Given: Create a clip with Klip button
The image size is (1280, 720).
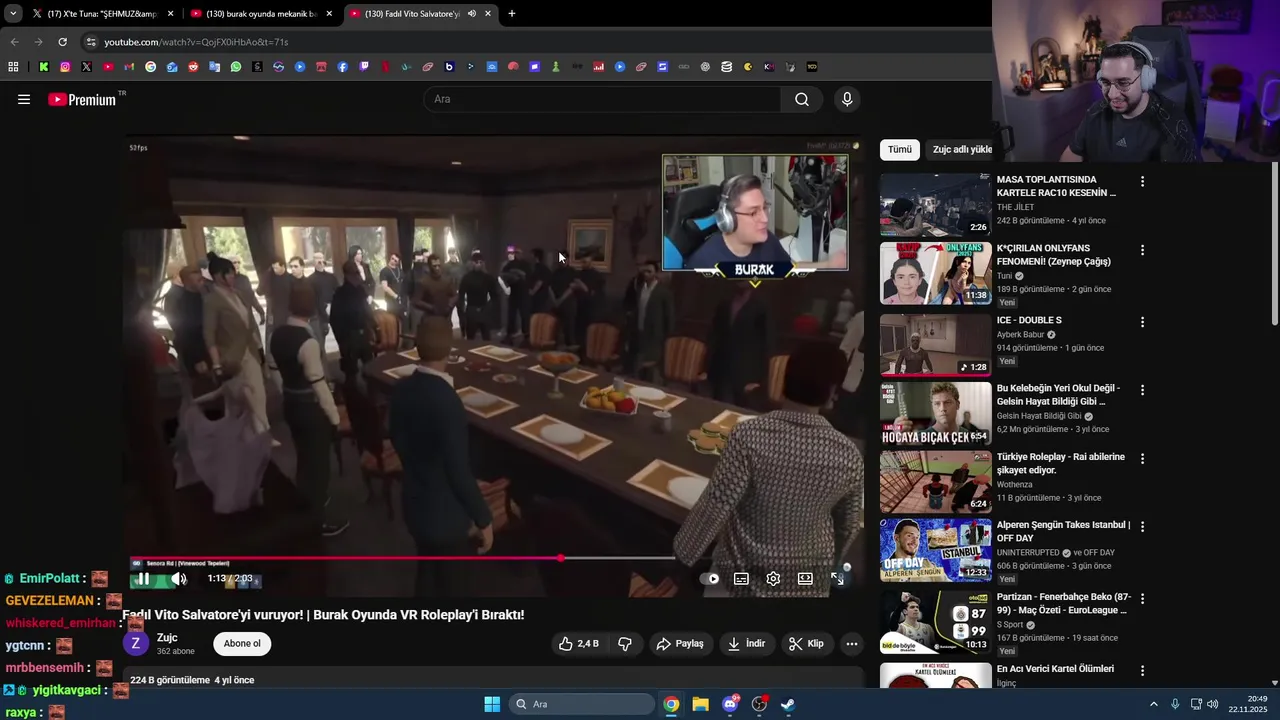Looking at the screenshot, I should coord(806,644).
